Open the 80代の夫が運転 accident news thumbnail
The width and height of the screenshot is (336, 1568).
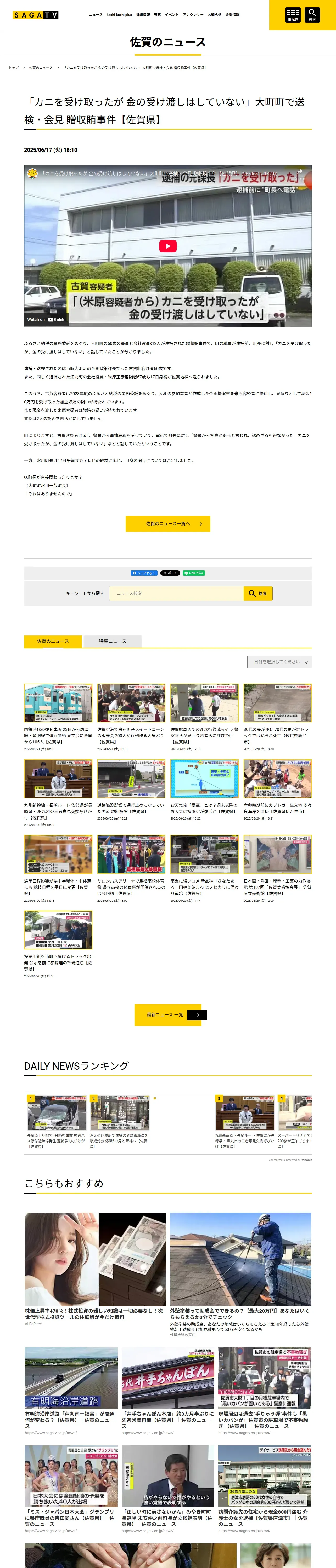277,703
